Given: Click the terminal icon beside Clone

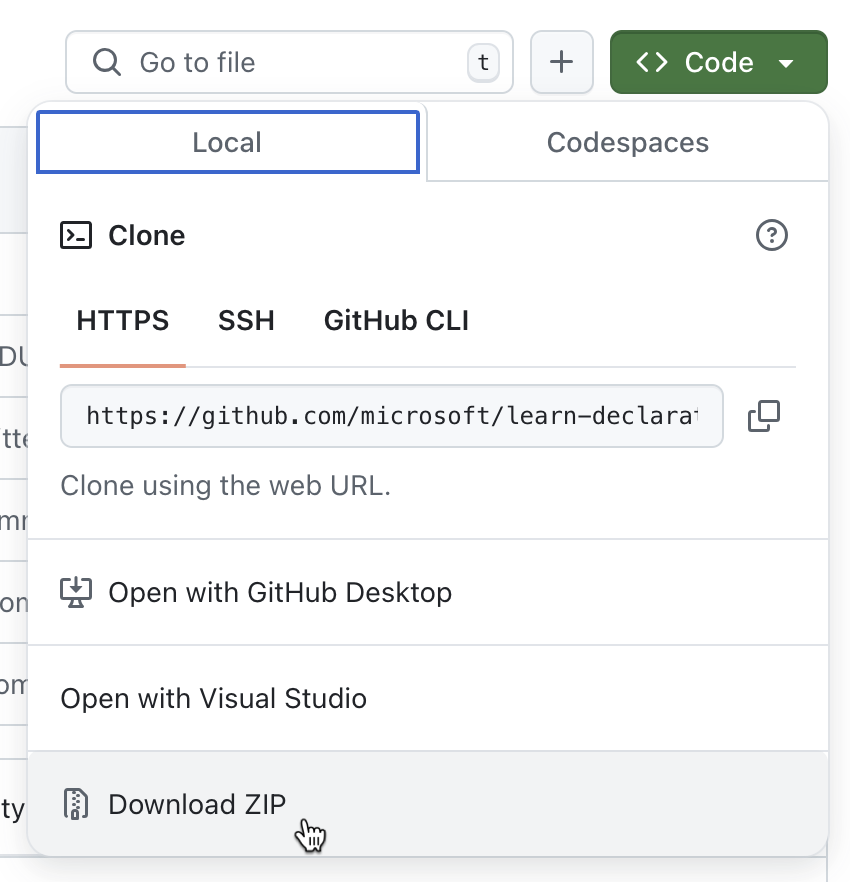Looking at the screenshot, I should pos(76,235).
